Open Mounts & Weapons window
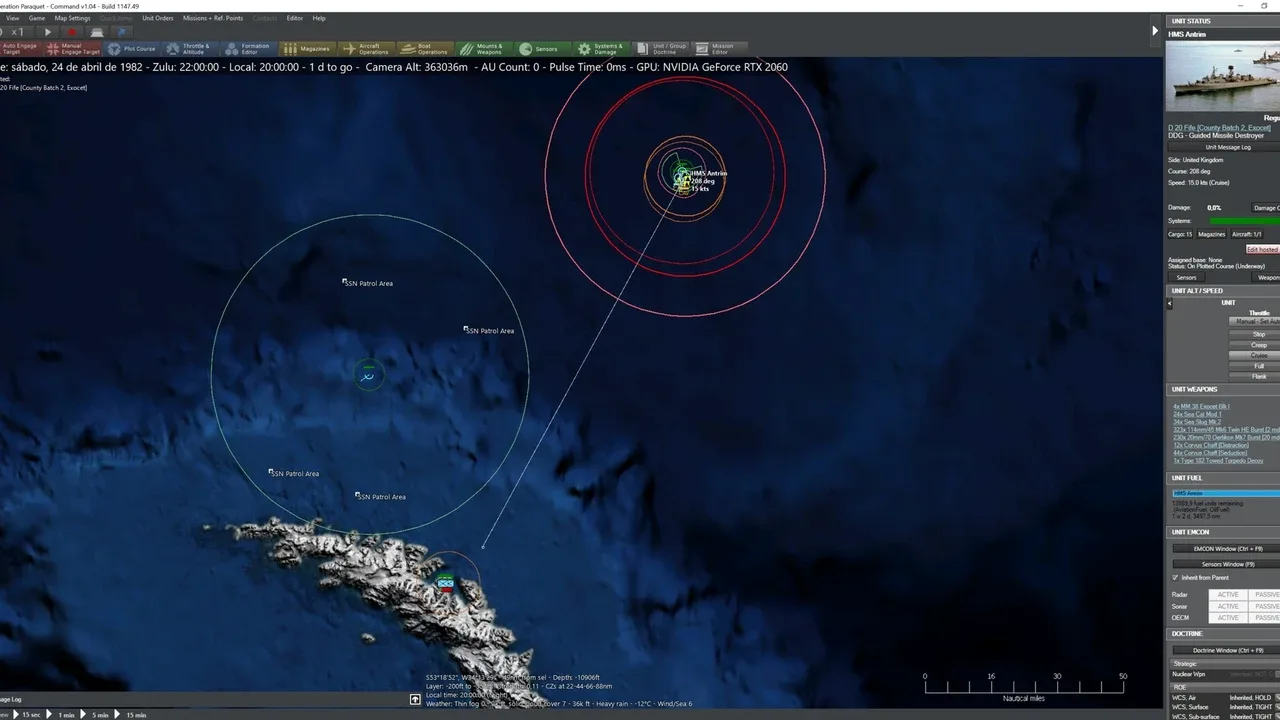The width and height of the screenshot is (1280, 720). point(482,48)
